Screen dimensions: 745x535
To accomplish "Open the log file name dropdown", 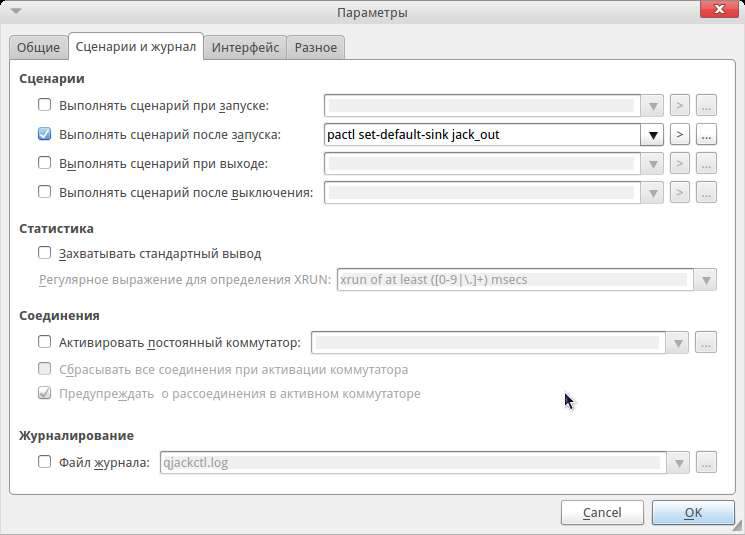I will (x=680, y=462).
